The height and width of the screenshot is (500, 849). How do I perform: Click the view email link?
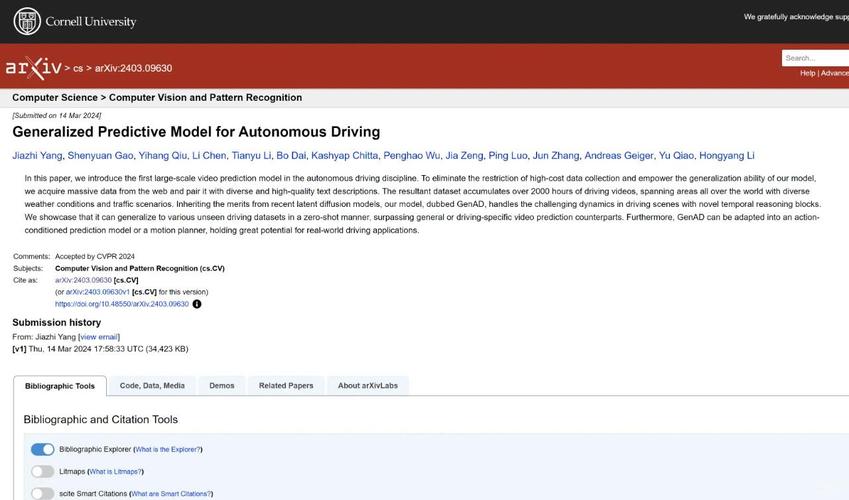tap(99, 337)
